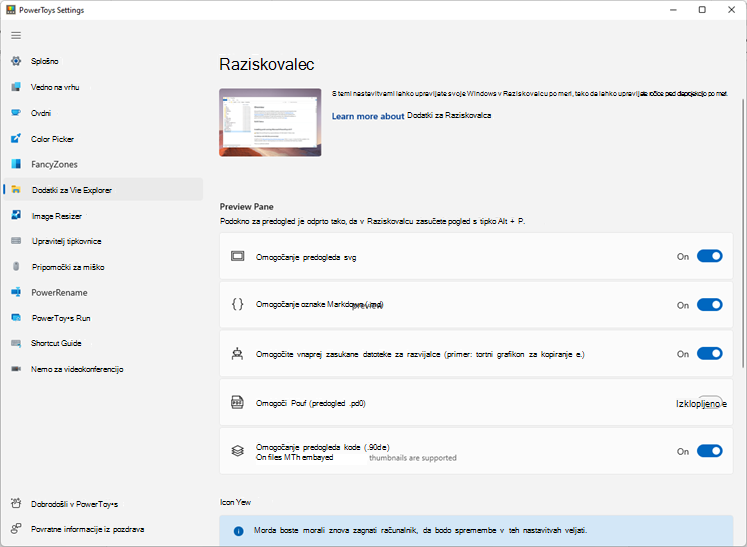Click the PowerToys Run icon
Screen dimensions: 747x547
click(x=16, y=318)
